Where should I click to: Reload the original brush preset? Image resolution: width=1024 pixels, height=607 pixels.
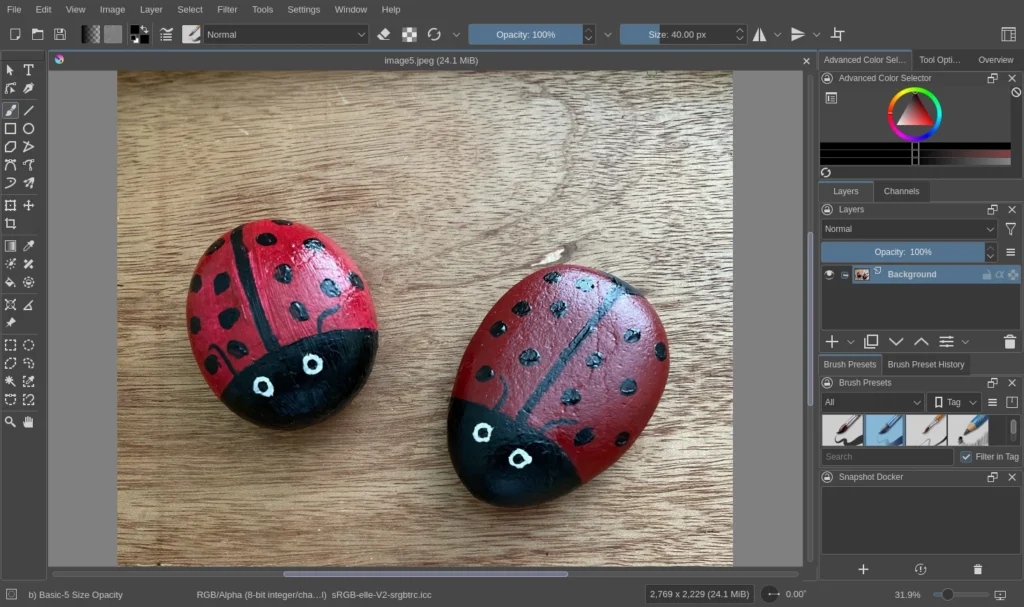[x=434, y=35]
